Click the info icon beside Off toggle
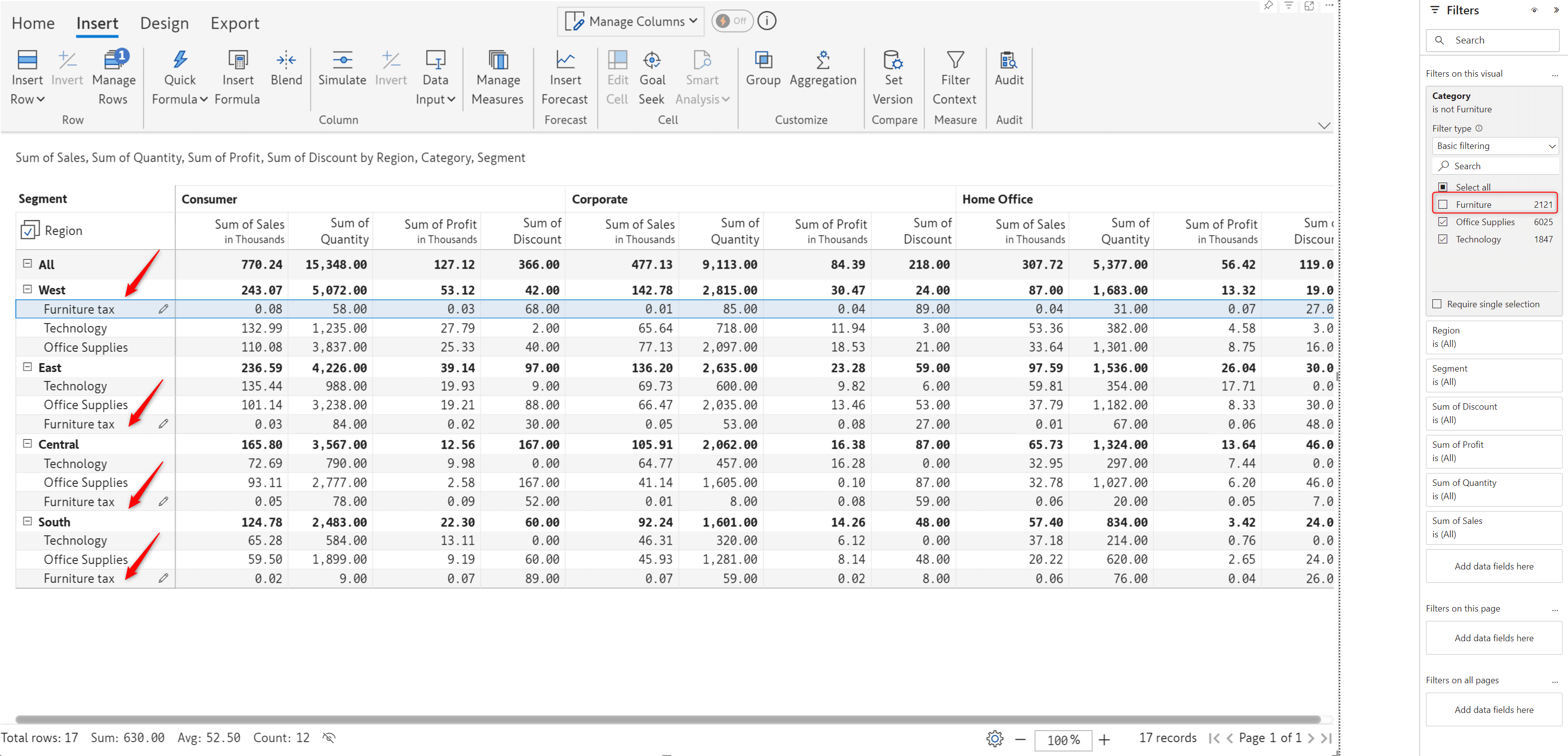1568x756 pixels. [767, 21]
